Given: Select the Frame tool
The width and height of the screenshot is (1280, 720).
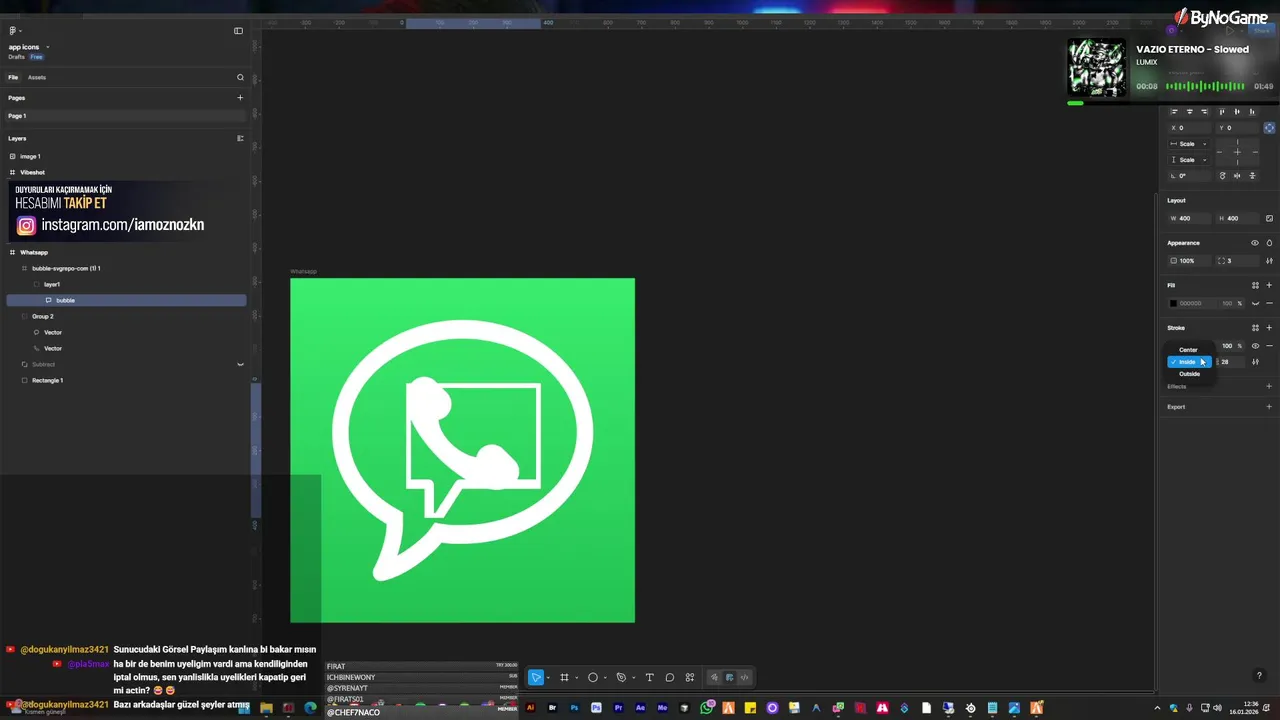Looking at the screenshot, I should coord(564,677).
